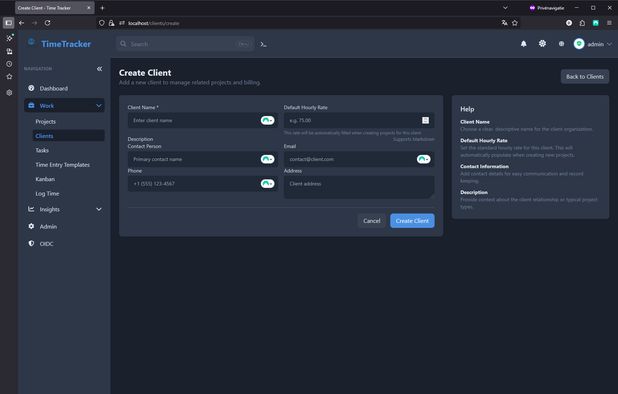Click the Create Client submit button
Screen dimensions: 618x394
coord(412,221)
